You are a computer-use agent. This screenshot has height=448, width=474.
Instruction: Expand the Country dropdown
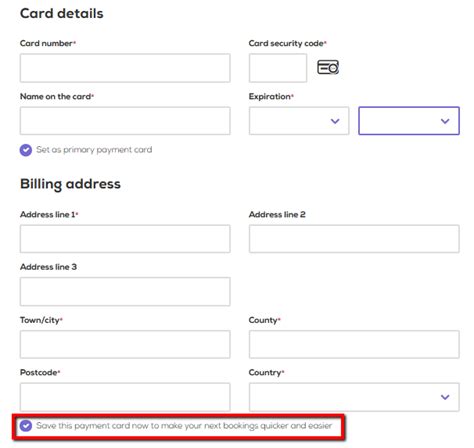coord(354,397)
